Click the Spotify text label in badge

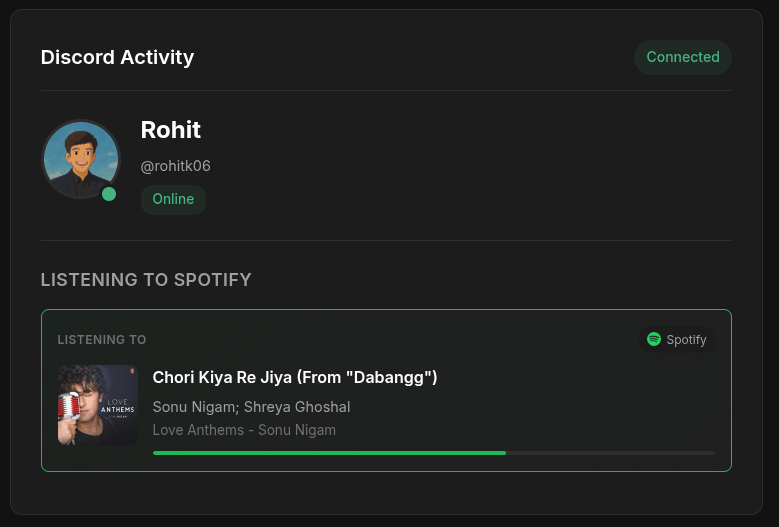point(686,340)
